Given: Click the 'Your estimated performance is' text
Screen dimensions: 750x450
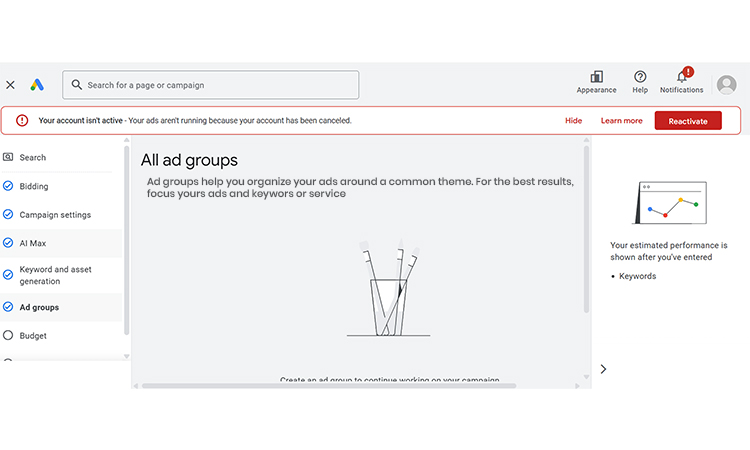Looking at the screenshot, I should tap(669, 245).
